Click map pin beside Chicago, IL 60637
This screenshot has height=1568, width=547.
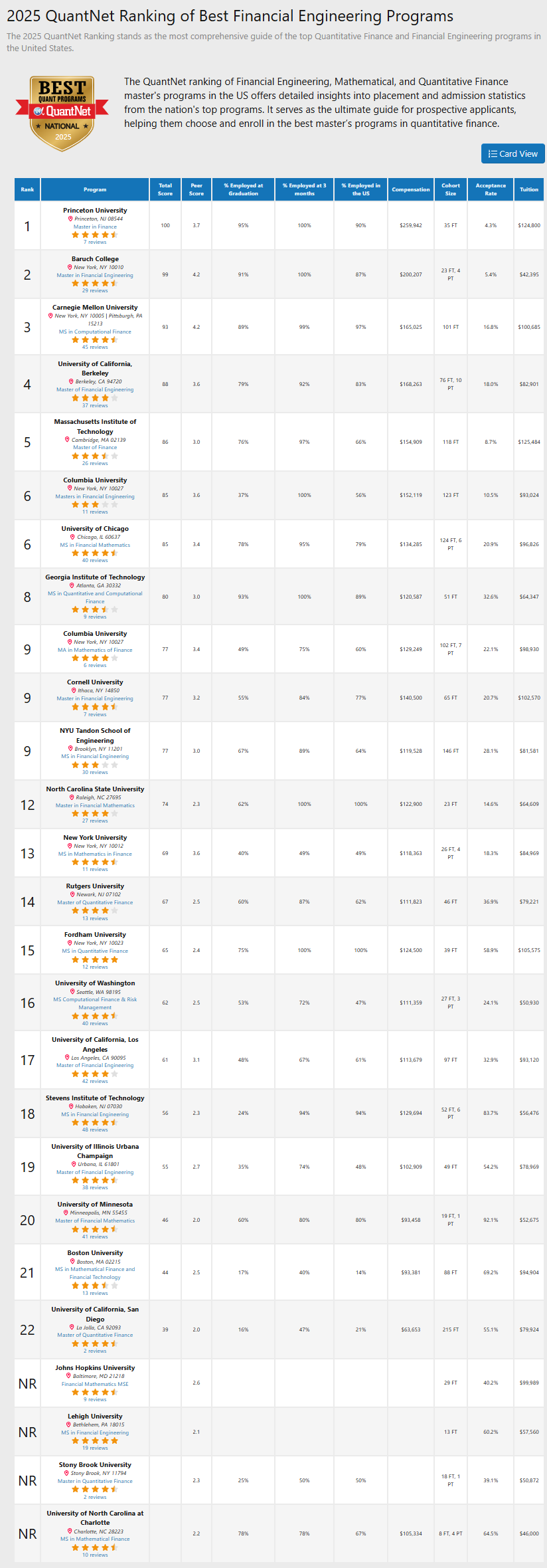(x=73, y=537)
